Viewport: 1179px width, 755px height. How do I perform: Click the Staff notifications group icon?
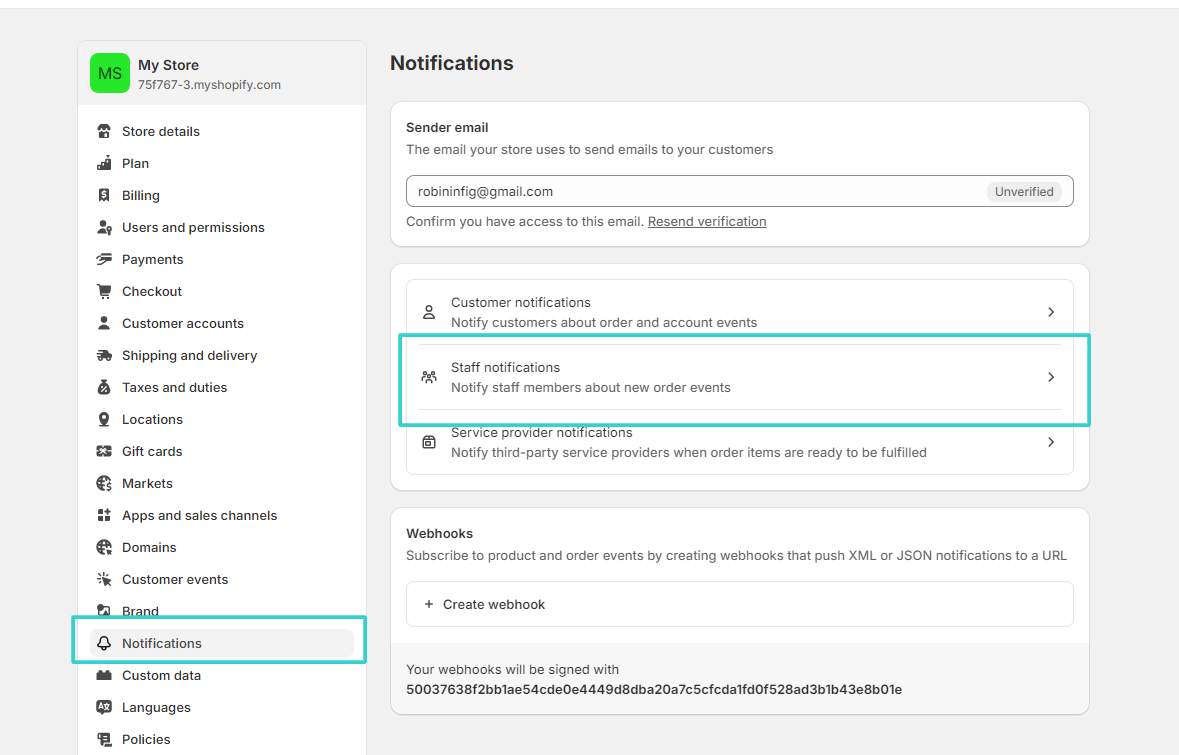point(429,377)
